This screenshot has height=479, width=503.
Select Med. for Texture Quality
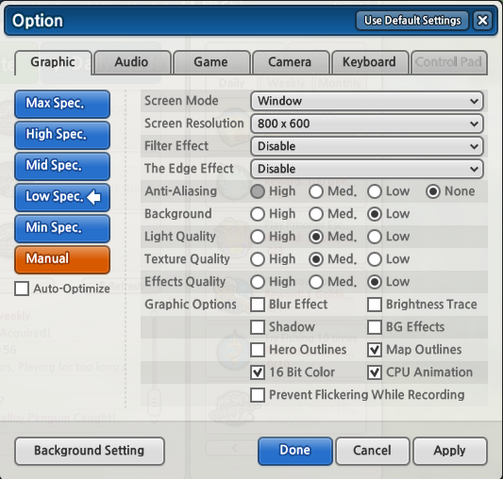[x=316, y=259]
